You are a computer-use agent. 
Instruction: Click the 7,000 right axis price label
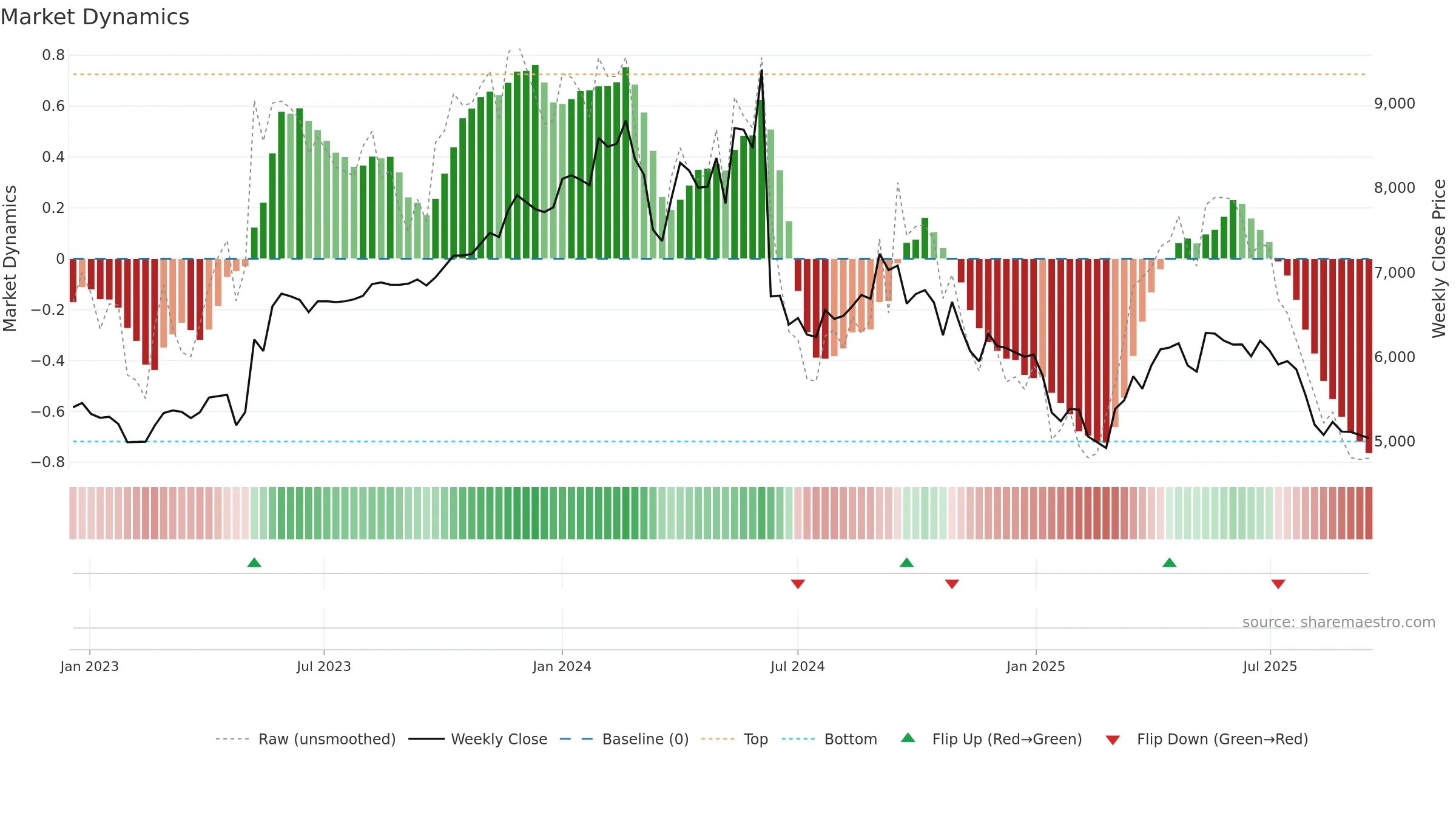coord(1395,272)
